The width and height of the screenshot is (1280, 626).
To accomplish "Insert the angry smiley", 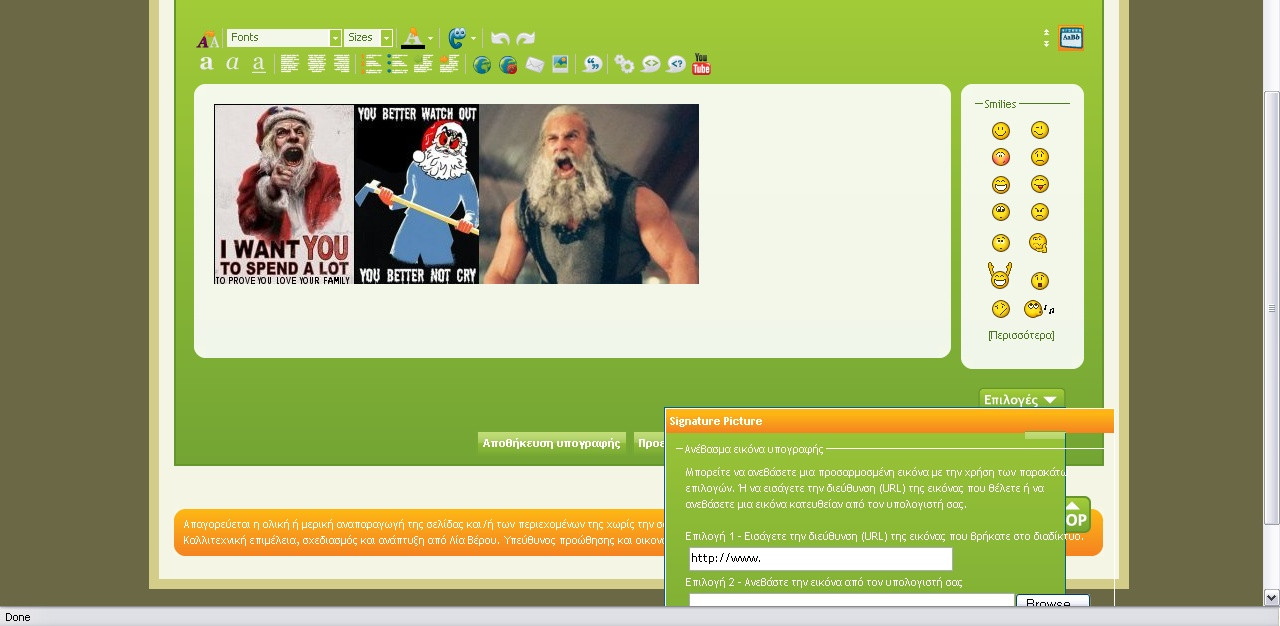I will [1040, 212].
